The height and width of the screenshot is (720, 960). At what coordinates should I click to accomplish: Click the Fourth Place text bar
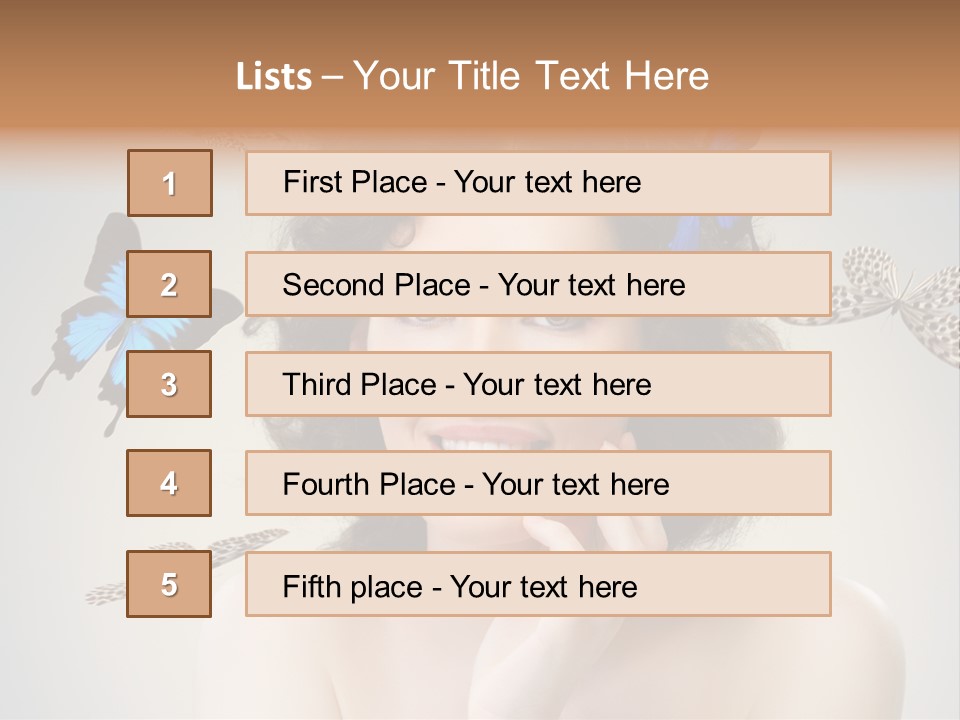(x=538, y=483)
